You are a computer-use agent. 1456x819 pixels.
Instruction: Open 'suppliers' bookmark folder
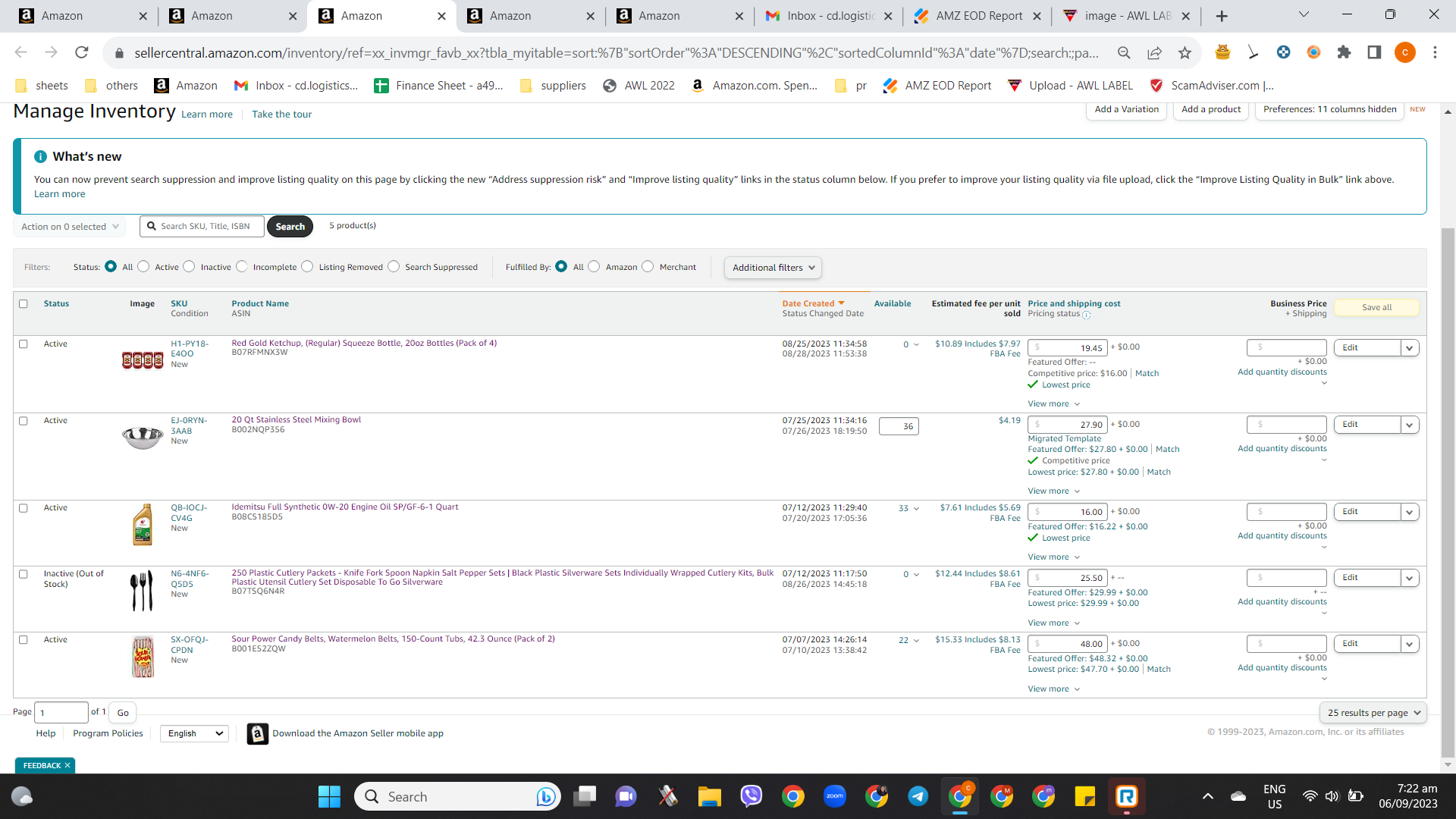[553, 86]
